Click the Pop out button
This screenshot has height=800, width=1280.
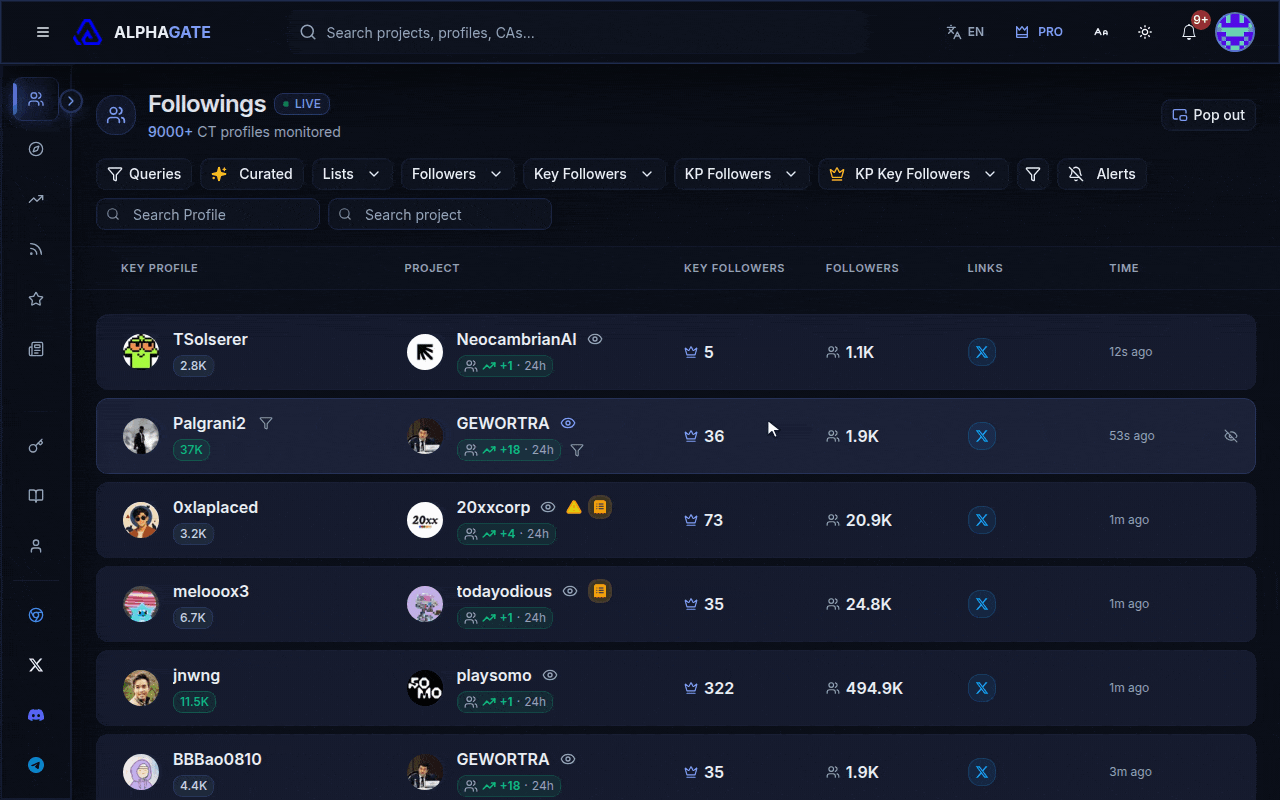[1208, 115]
